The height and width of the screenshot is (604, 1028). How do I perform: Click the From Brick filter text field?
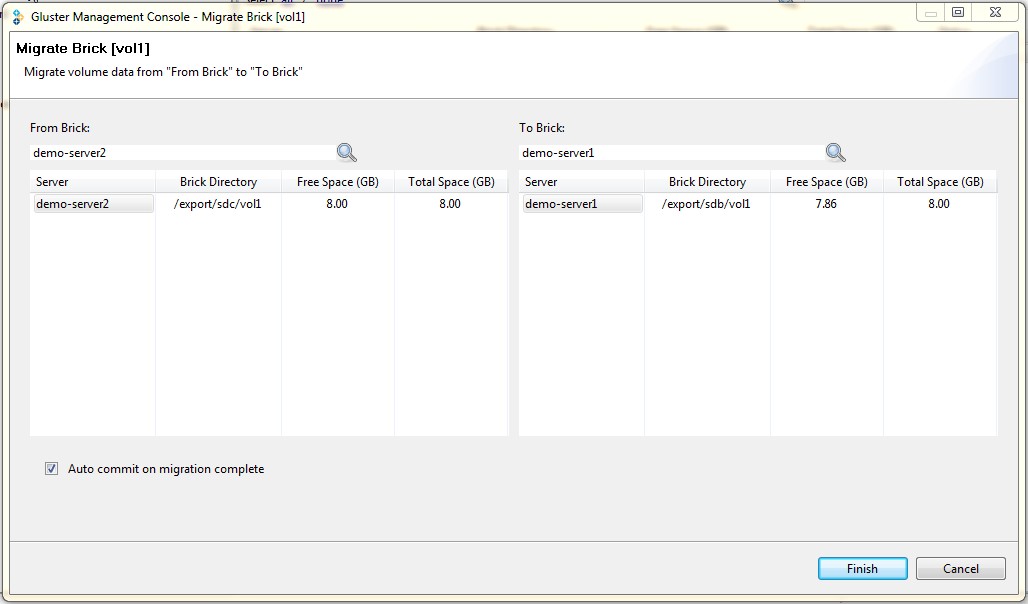tap(180, 153)
